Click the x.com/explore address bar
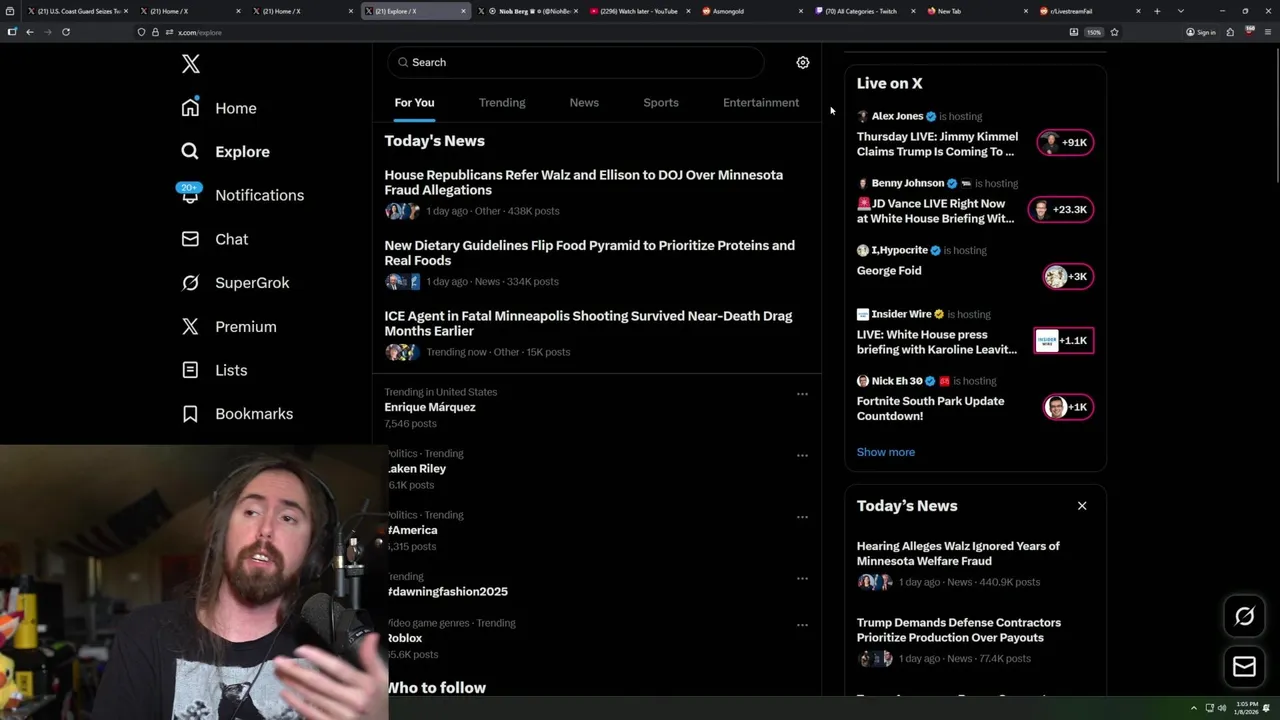 [600, 32]
